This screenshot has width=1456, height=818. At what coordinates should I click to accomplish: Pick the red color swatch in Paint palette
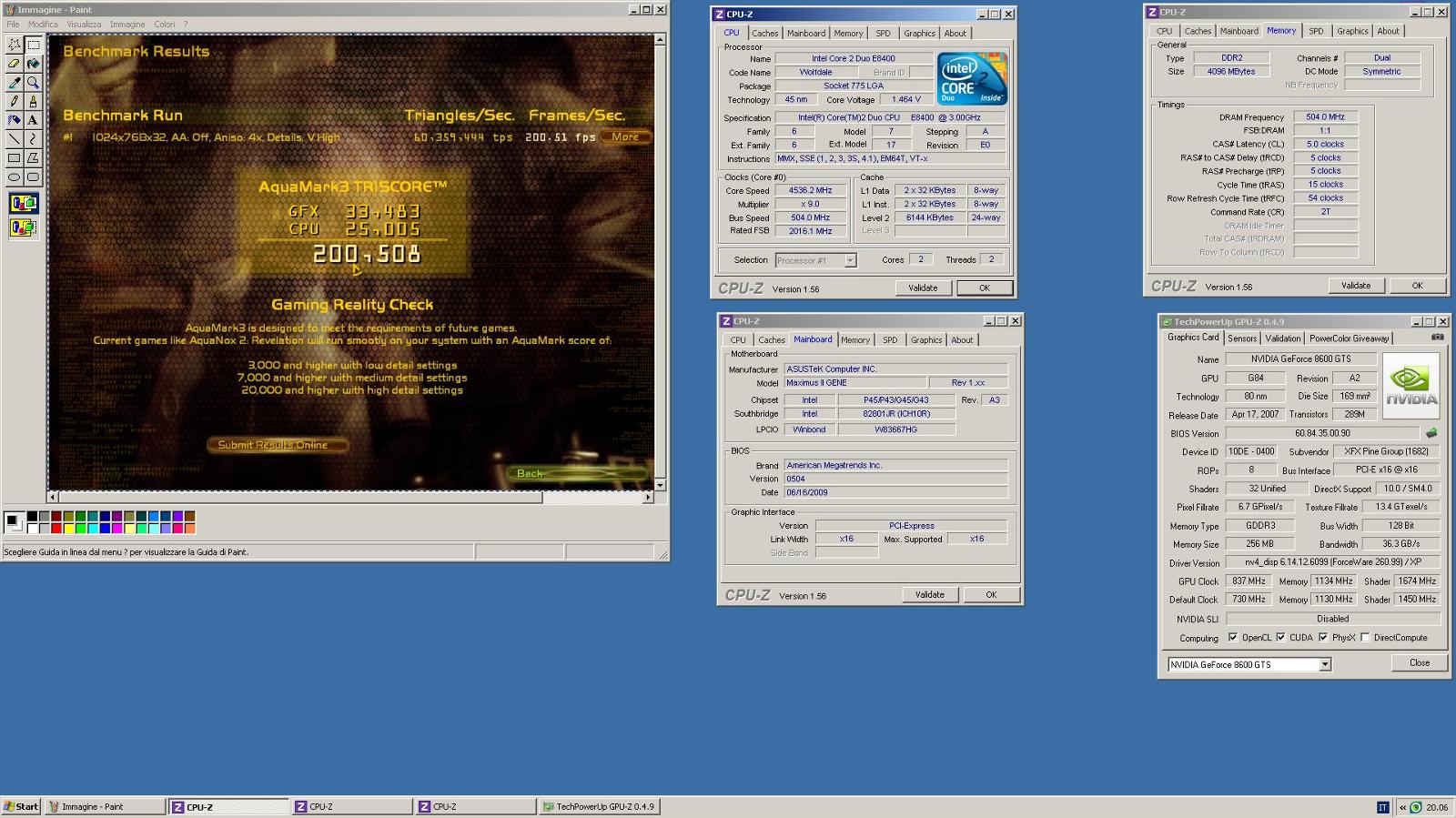(56, 529)
